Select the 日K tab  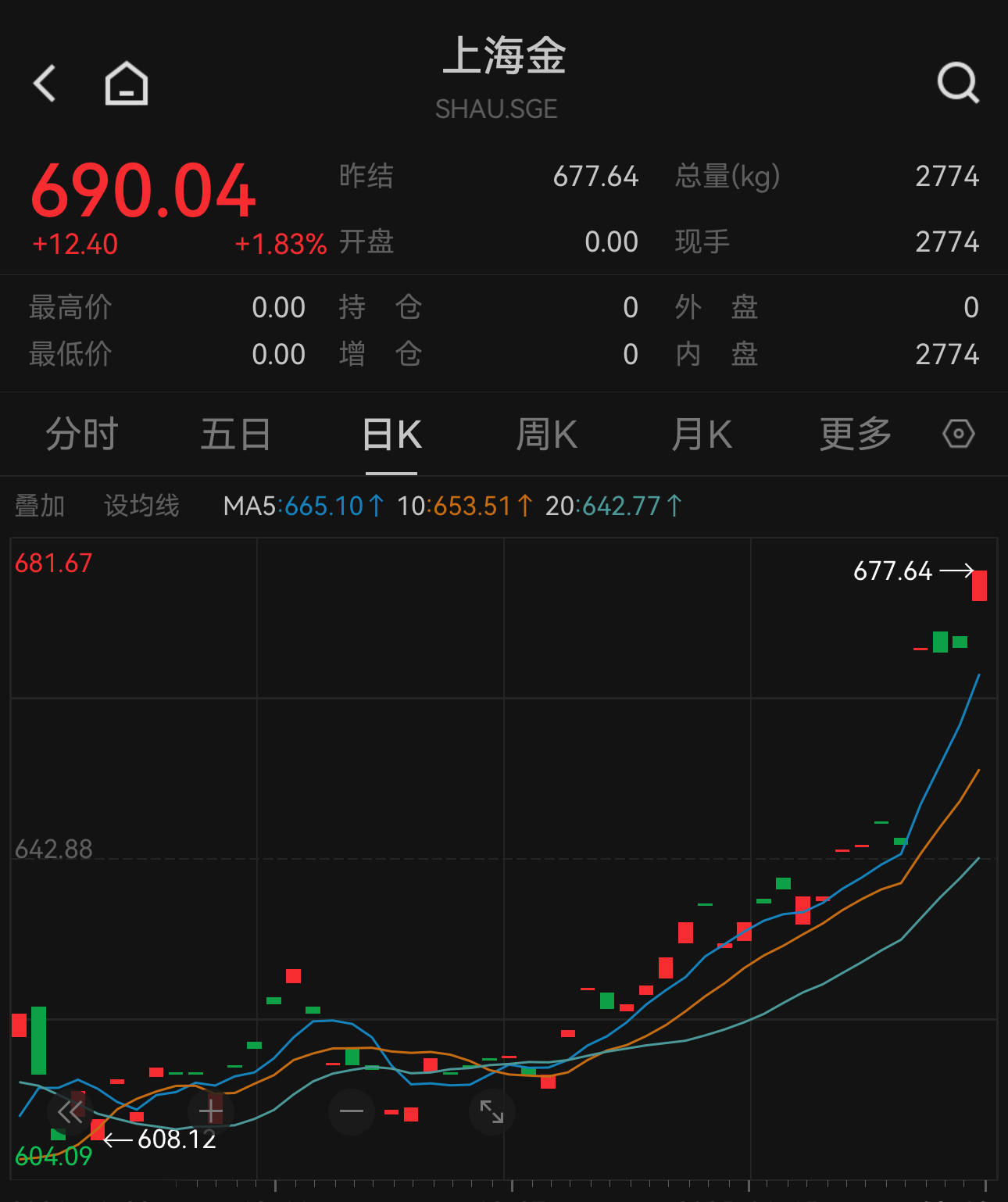(x=391, y=435)
